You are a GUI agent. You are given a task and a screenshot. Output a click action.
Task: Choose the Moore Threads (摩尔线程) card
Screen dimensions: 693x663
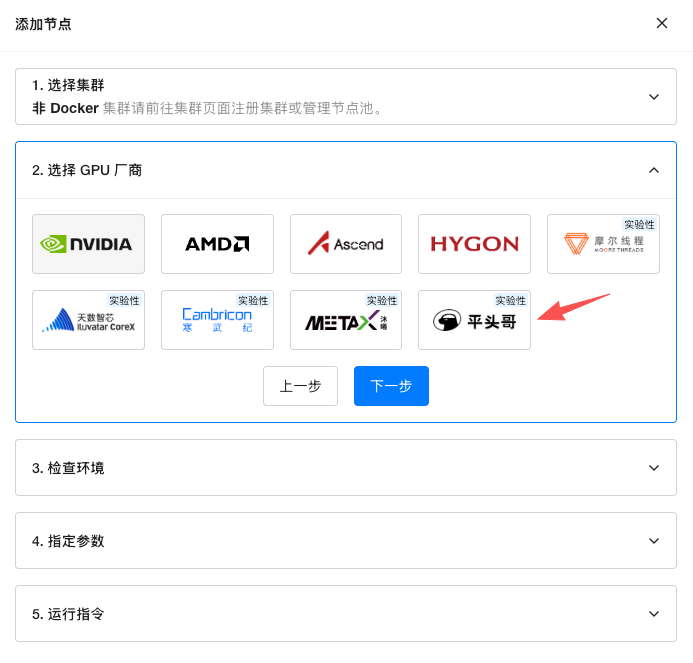coord(603,244)
